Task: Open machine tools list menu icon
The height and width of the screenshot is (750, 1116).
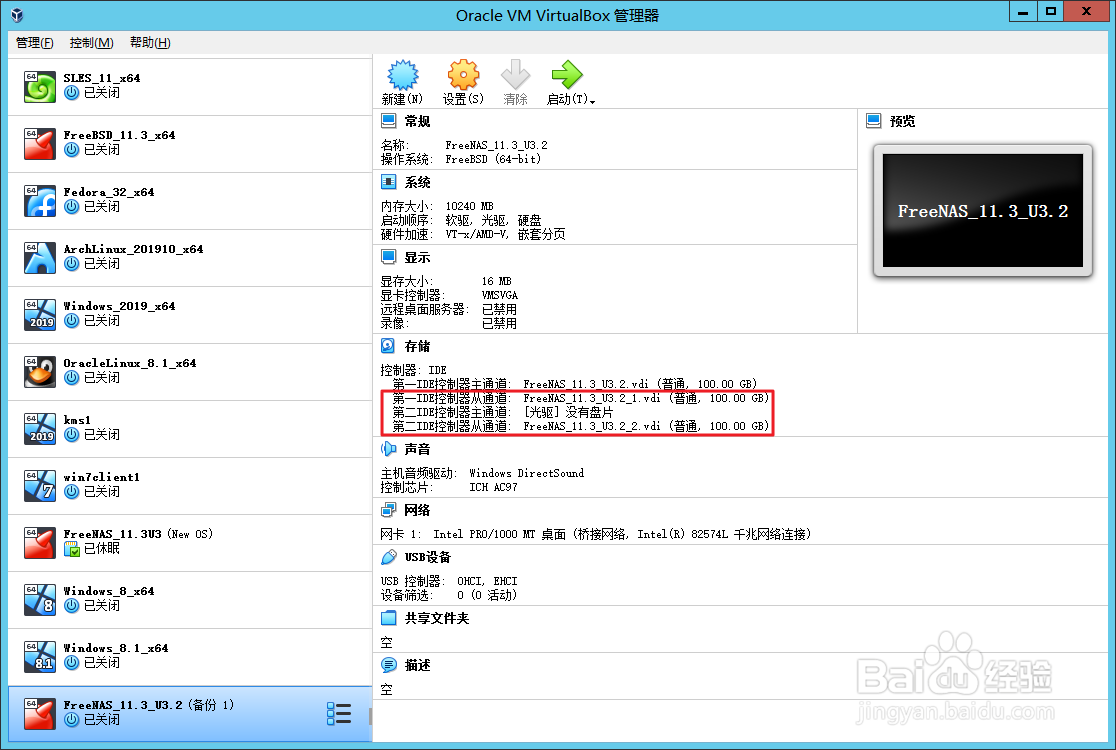Action: (x=339, y=714)
